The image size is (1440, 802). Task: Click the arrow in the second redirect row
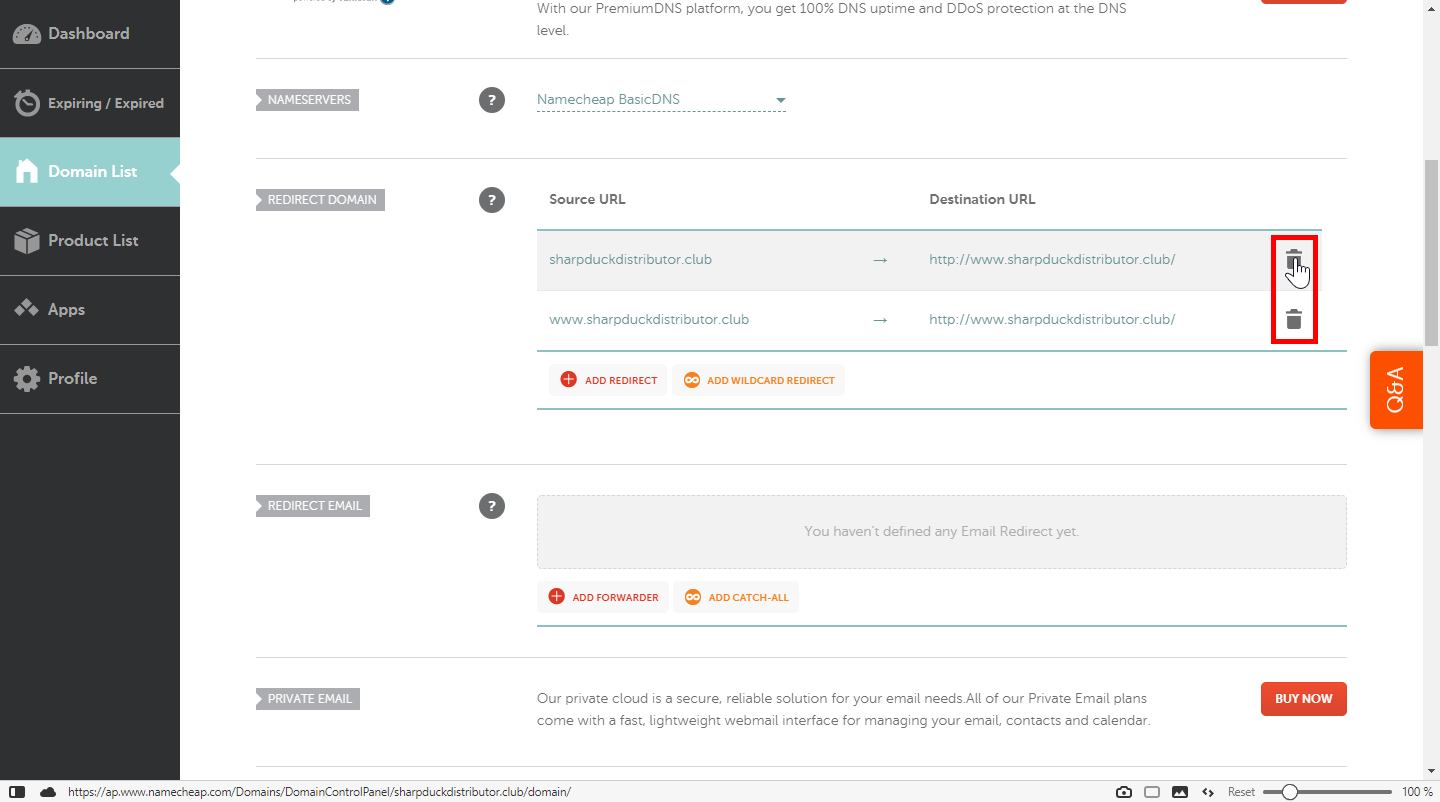click(880, 320)
